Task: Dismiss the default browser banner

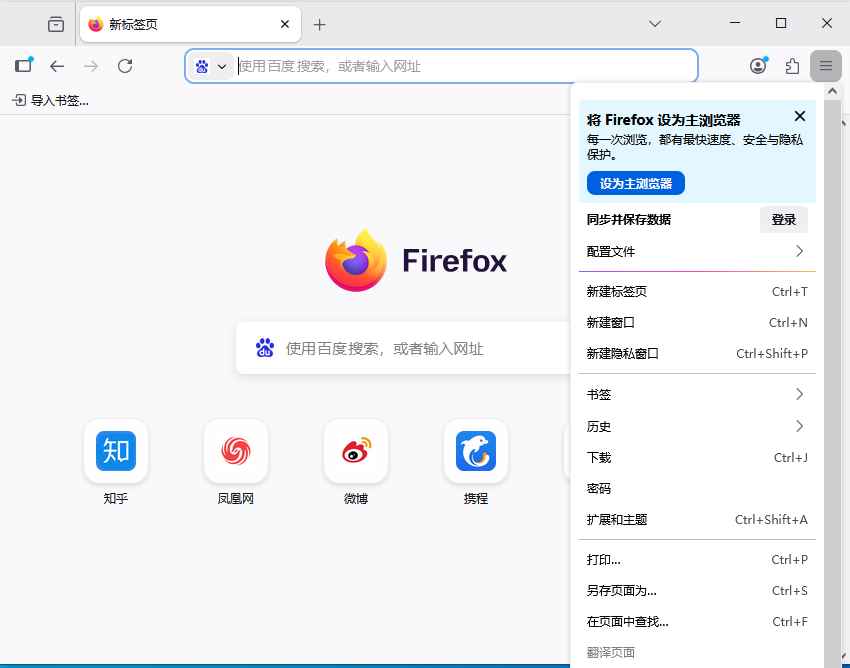Action: click(x=800, y=116)
